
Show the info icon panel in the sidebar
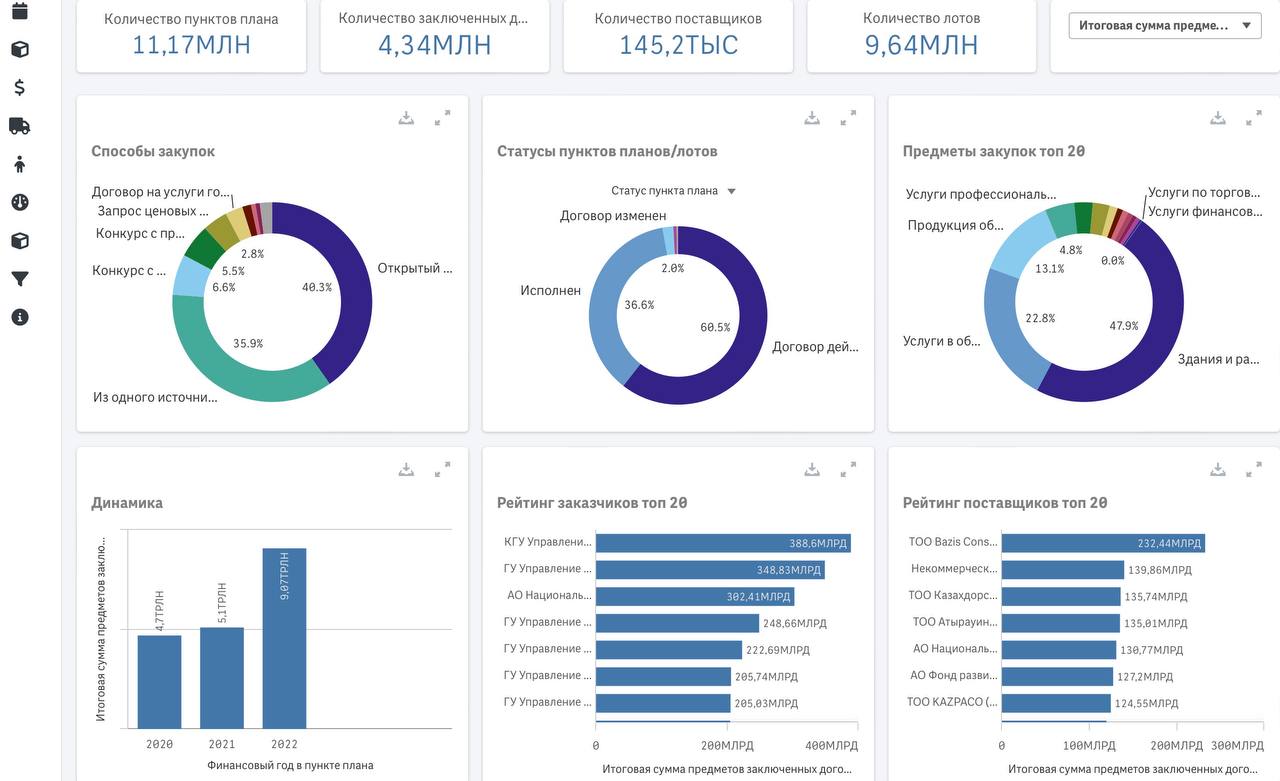pos(19,317)
